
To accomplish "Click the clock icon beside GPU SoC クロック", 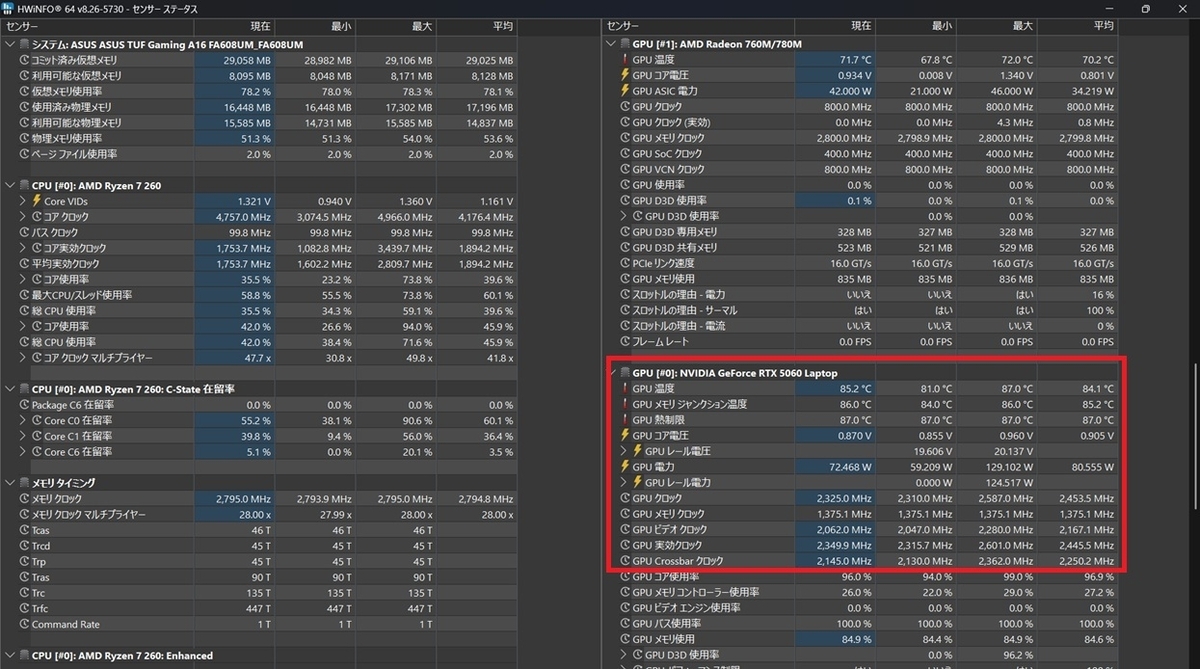I will [625, 154].
